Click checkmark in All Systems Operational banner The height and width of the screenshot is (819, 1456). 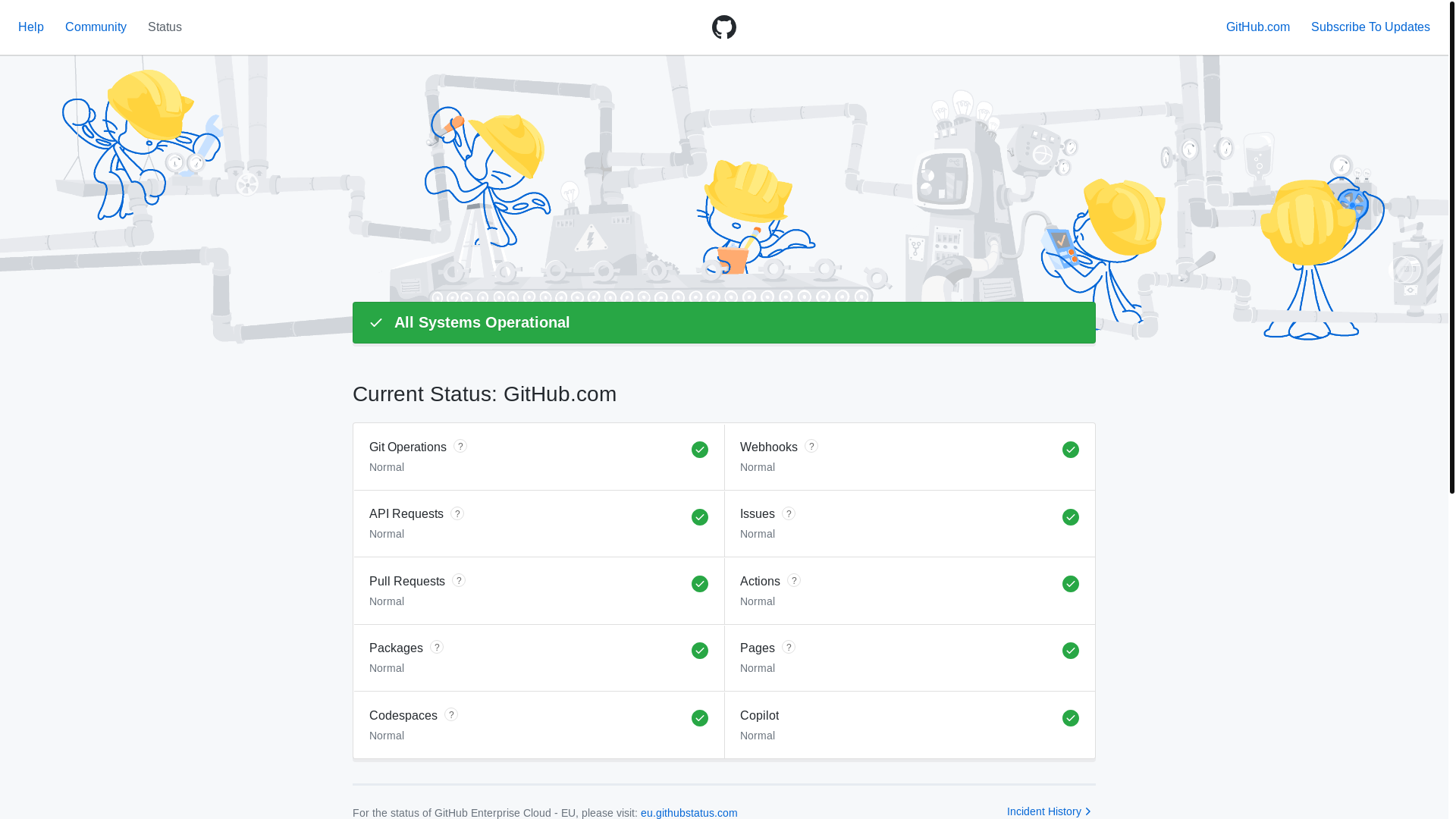coord(376,323)
